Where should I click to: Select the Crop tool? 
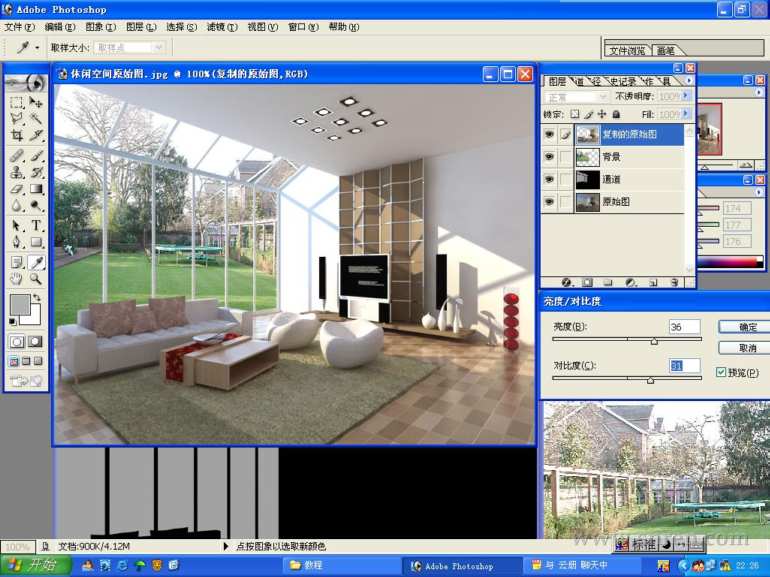click(17, 135)
